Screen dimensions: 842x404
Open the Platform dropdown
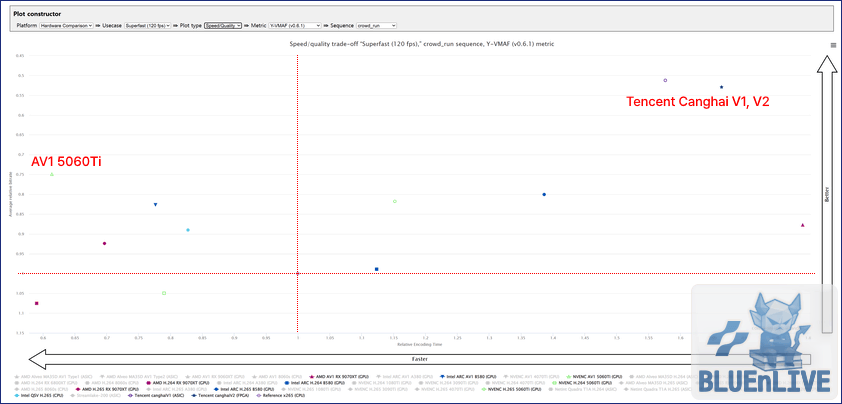(x=67, y=25)
